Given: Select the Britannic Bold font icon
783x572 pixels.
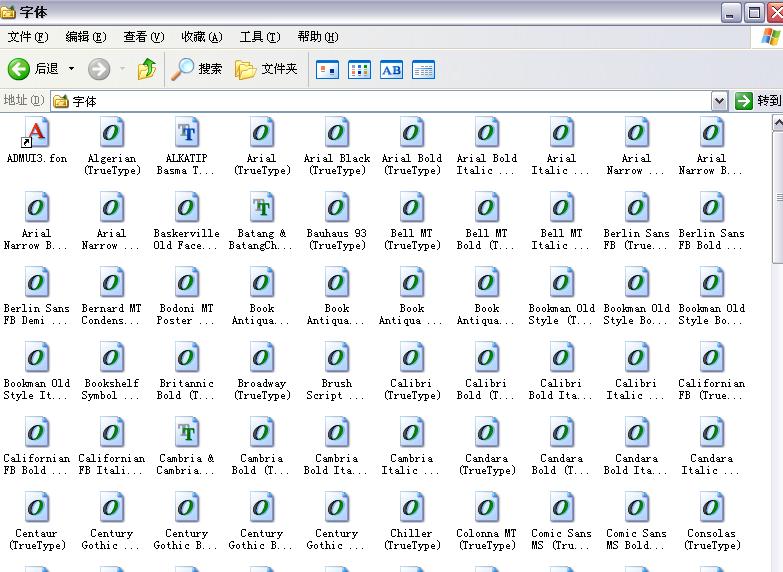Looking at the screenshot, I should pyautogui.click(x=187, y=358).
